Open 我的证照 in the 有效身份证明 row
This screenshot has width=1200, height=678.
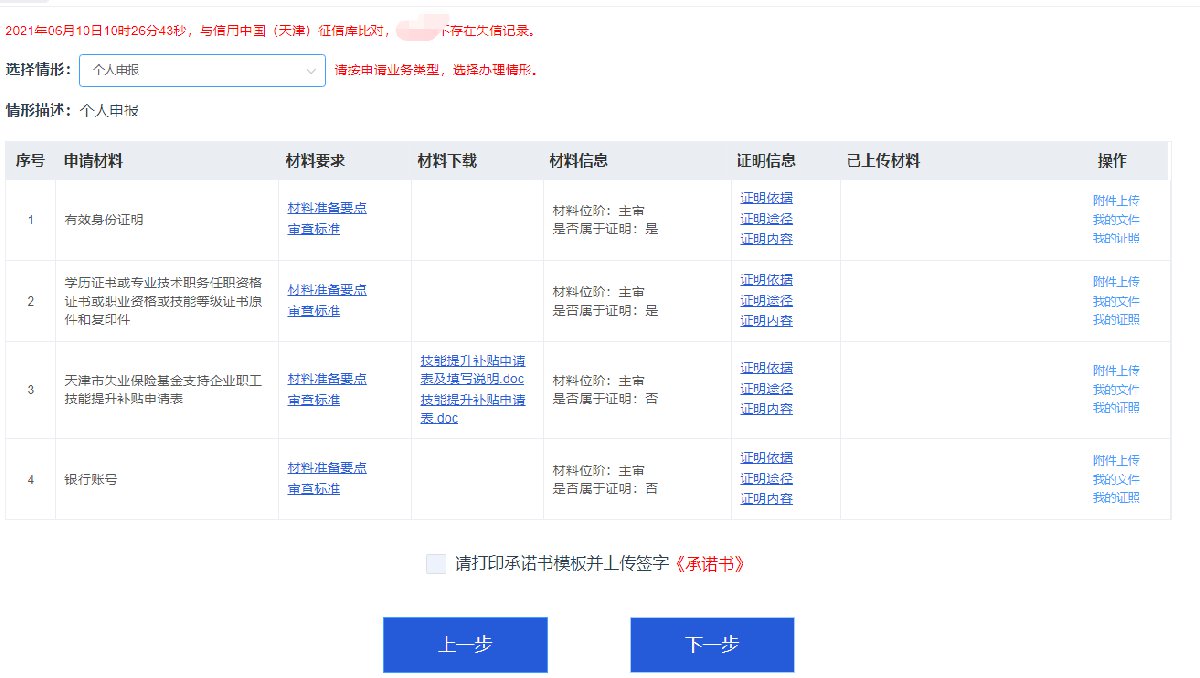pos(1116,238)
